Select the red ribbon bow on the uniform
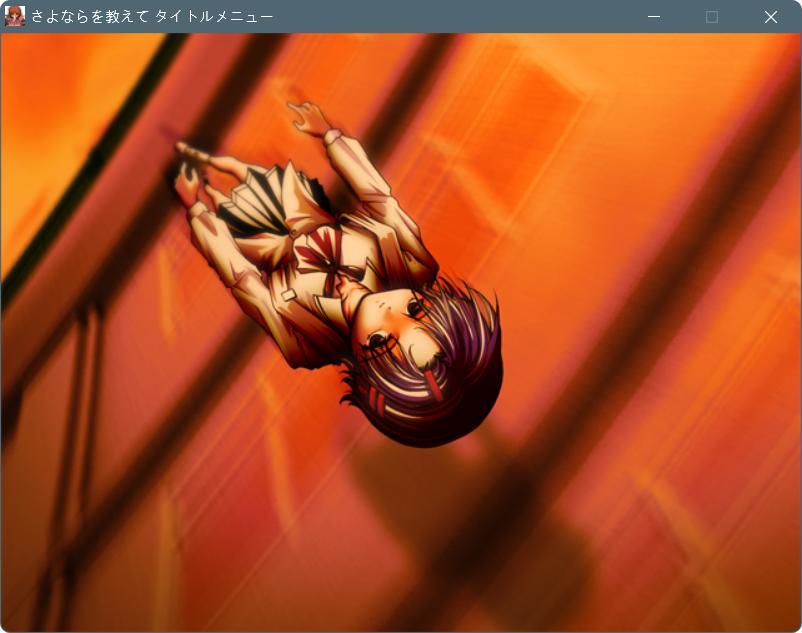The height and width of the screenshot is (633, 802). [322, 257]
